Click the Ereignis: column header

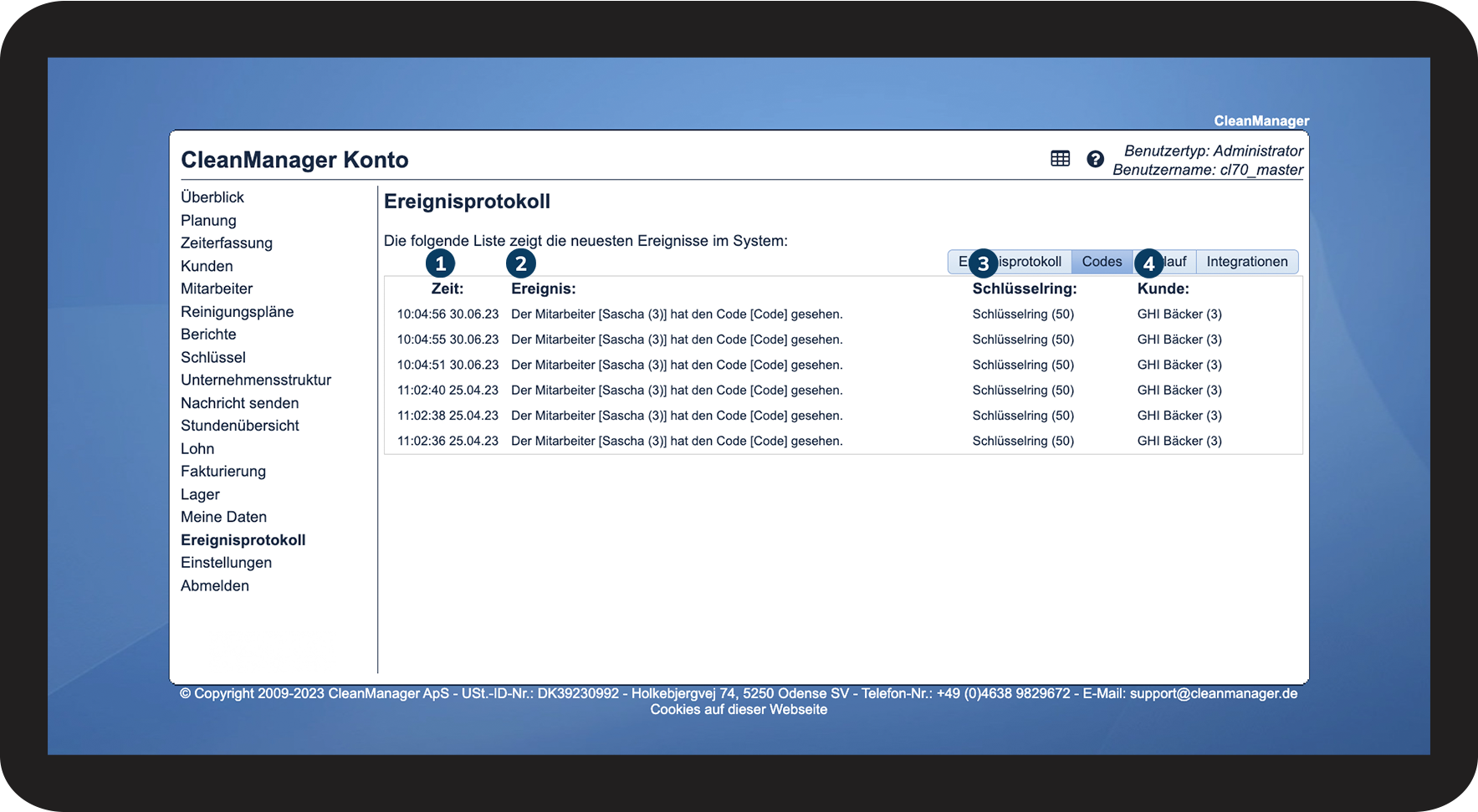coord(544,289)
